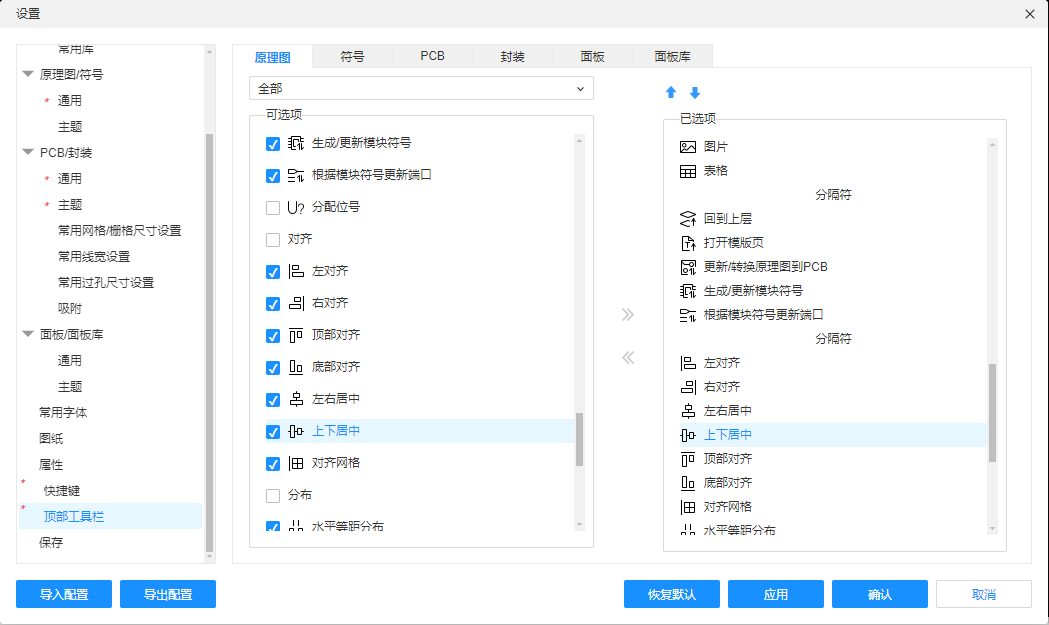
Task: Select 图片 icon in the selected list
Action: [x=688, y=147]
